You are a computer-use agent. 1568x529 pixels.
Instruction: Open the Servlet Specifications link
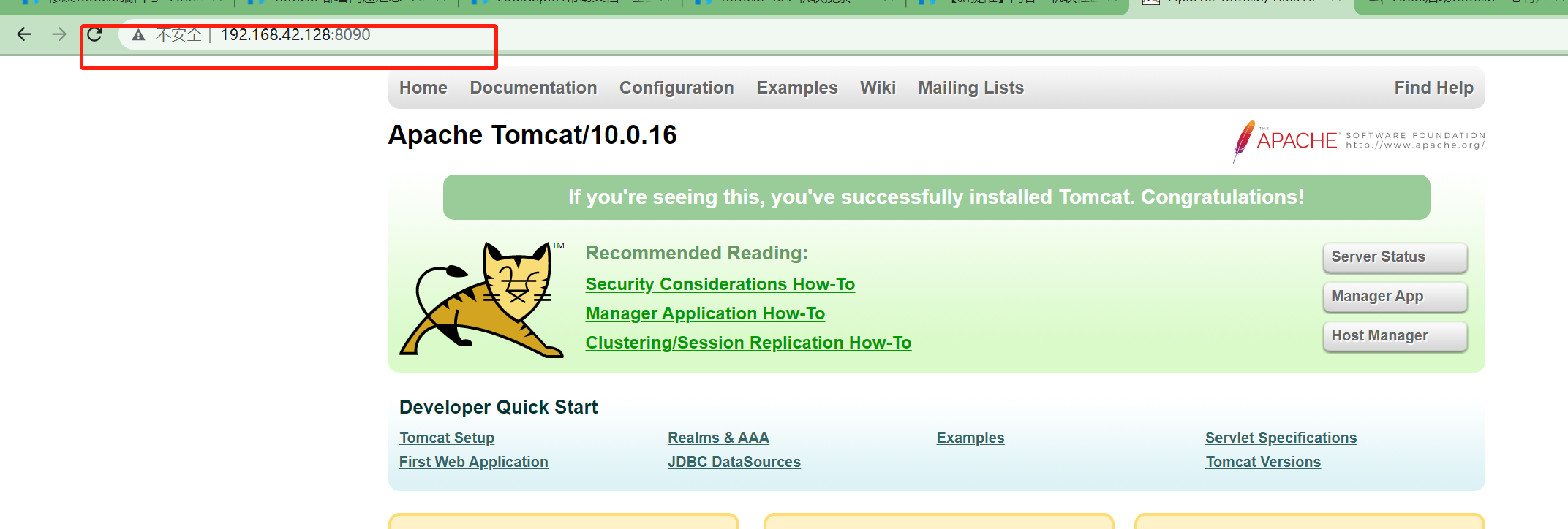[x=1281, y=438]
